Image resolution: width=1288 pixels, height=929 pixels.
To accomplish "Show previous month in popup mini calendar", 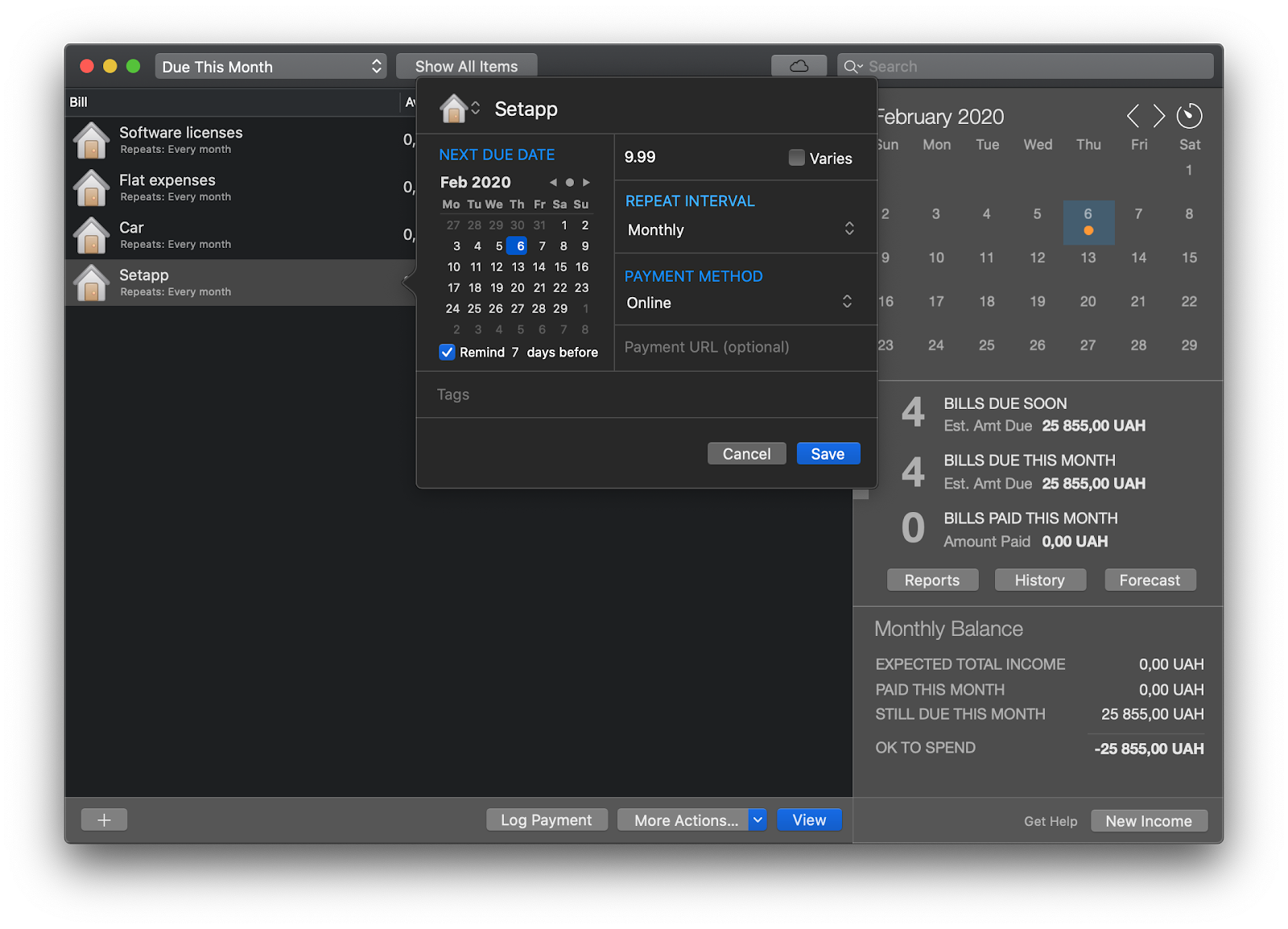I will click(x=553, y=183).
